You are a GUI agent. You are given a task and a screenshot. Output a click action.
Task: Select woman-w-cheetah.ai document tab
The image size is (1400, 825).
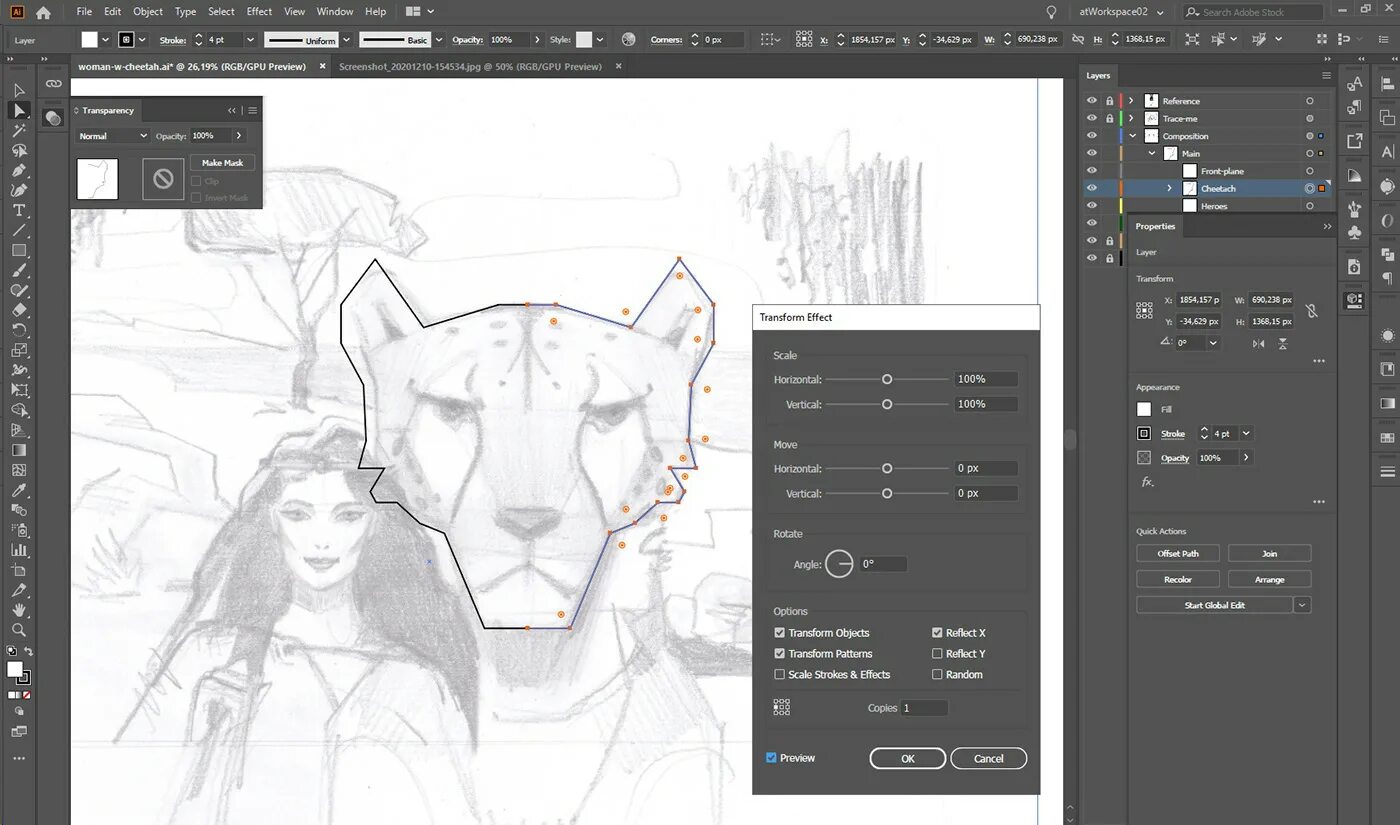[192, 67]
